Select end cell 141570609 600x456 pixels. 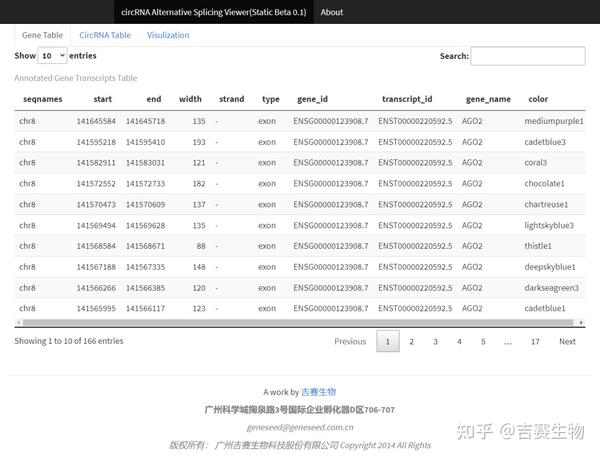pos(145,205)
